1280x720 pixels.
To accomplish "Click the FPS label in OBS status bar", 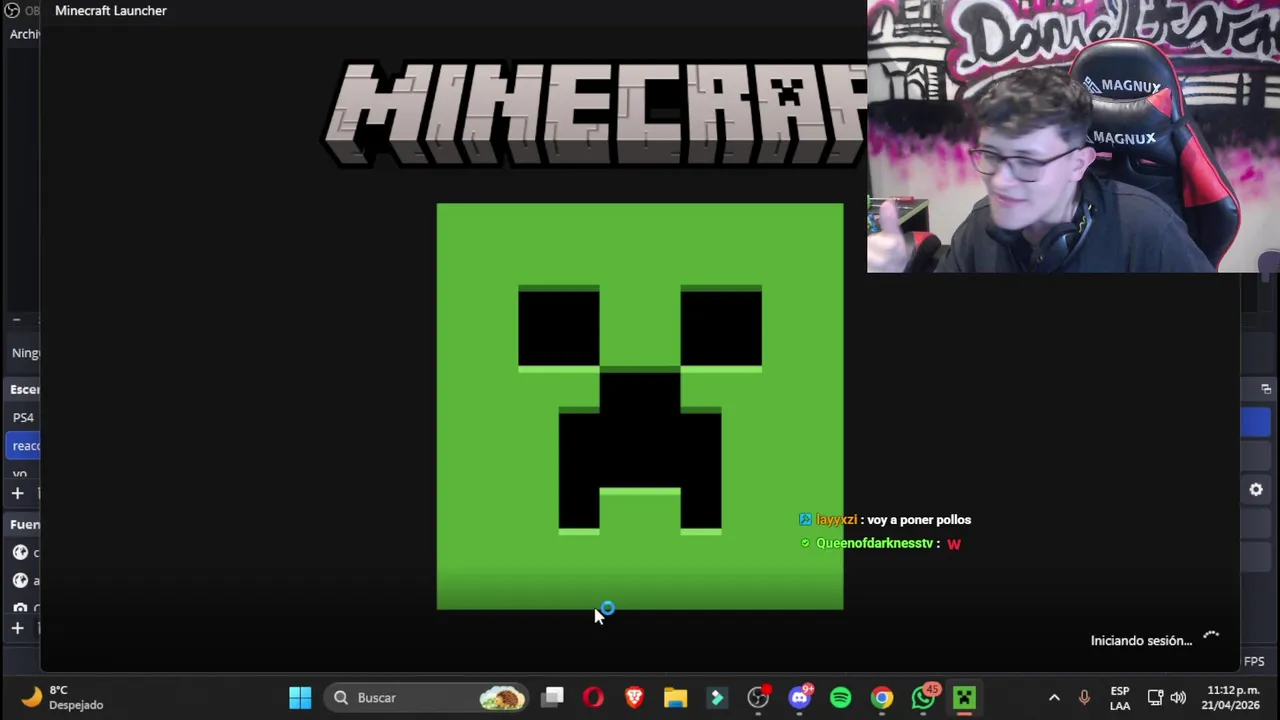I will (1254, 661).
